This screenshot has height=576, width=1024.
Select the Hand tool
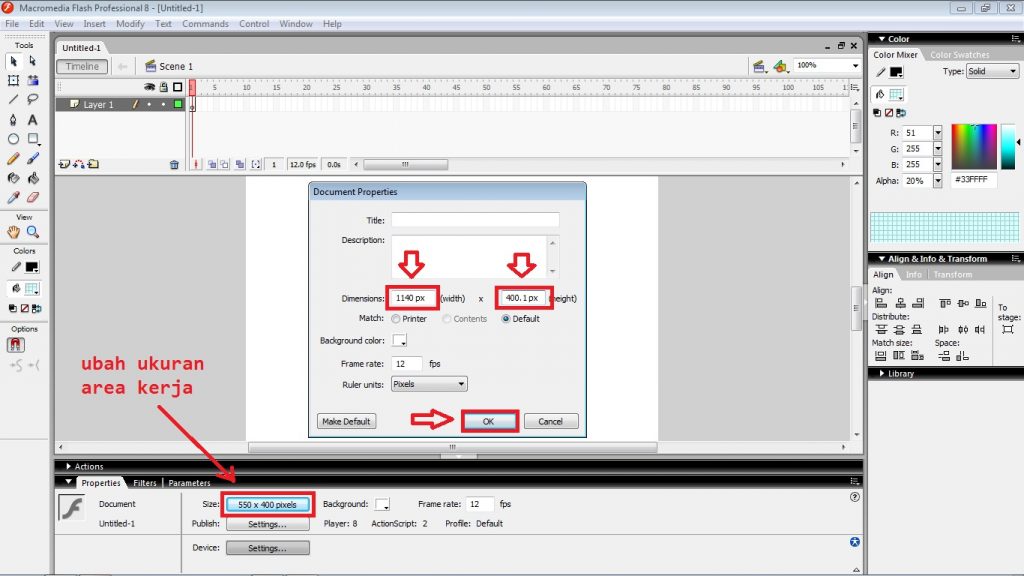13,232
